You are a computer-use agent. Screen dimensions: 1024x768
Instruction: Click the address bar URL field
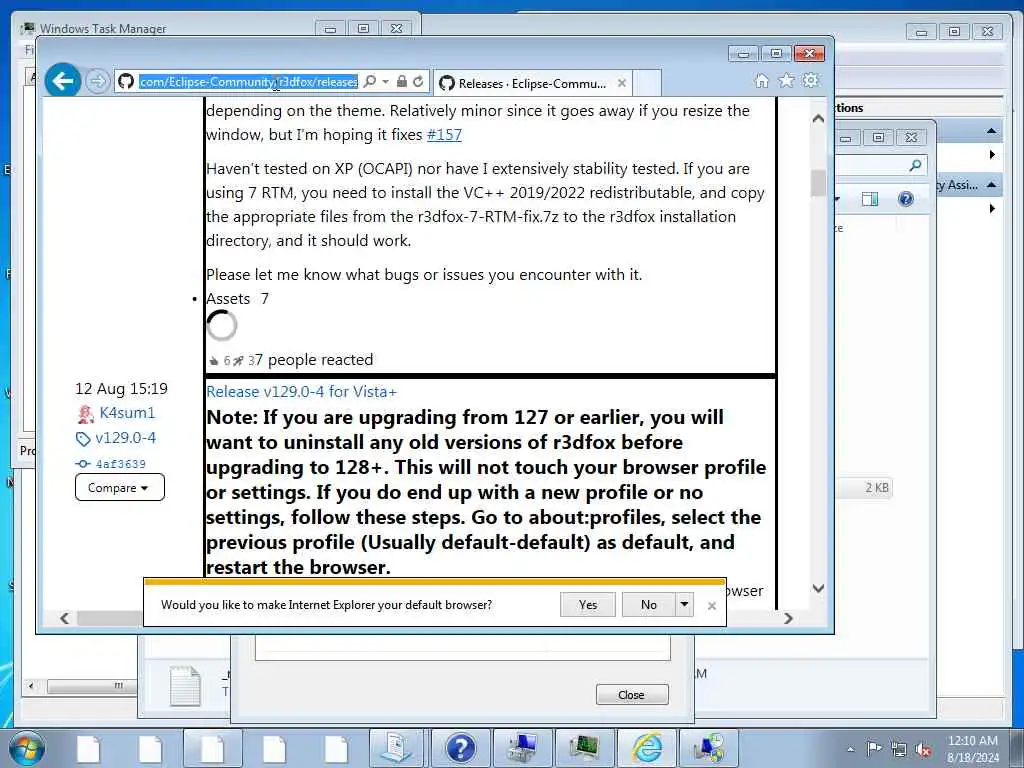pos(248,82)
